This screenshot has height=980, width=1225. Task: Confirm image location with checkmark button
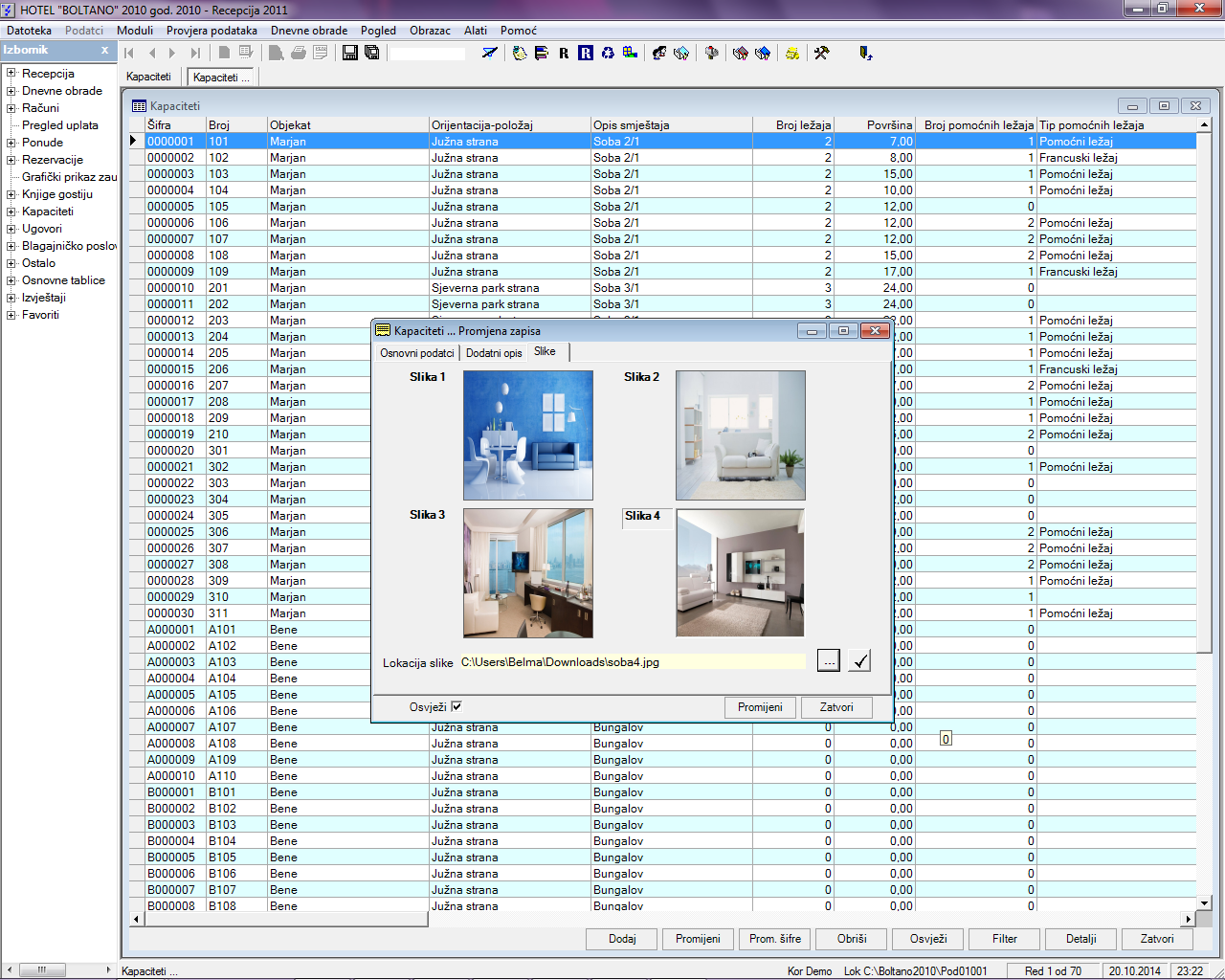coord(859,660)
